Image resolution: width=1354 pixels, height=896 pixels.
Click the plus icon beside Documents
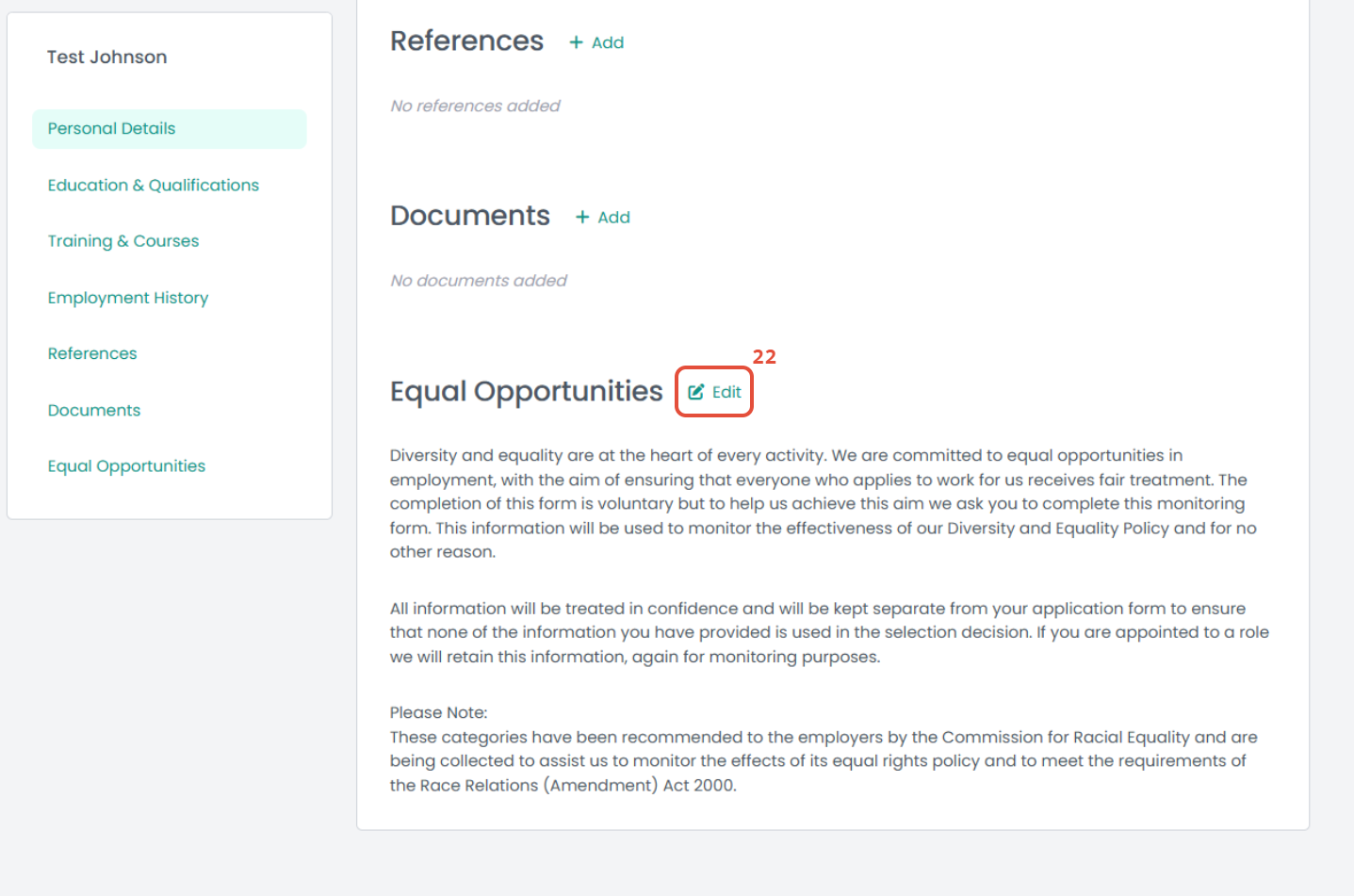click(x=582, y=218)
